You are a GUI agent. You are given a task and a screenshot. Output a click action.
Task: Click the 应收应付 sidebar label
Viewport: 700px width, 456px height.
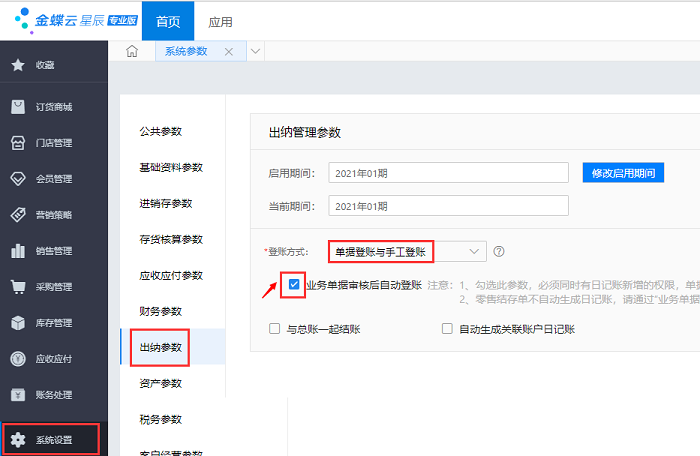(54, 359)
